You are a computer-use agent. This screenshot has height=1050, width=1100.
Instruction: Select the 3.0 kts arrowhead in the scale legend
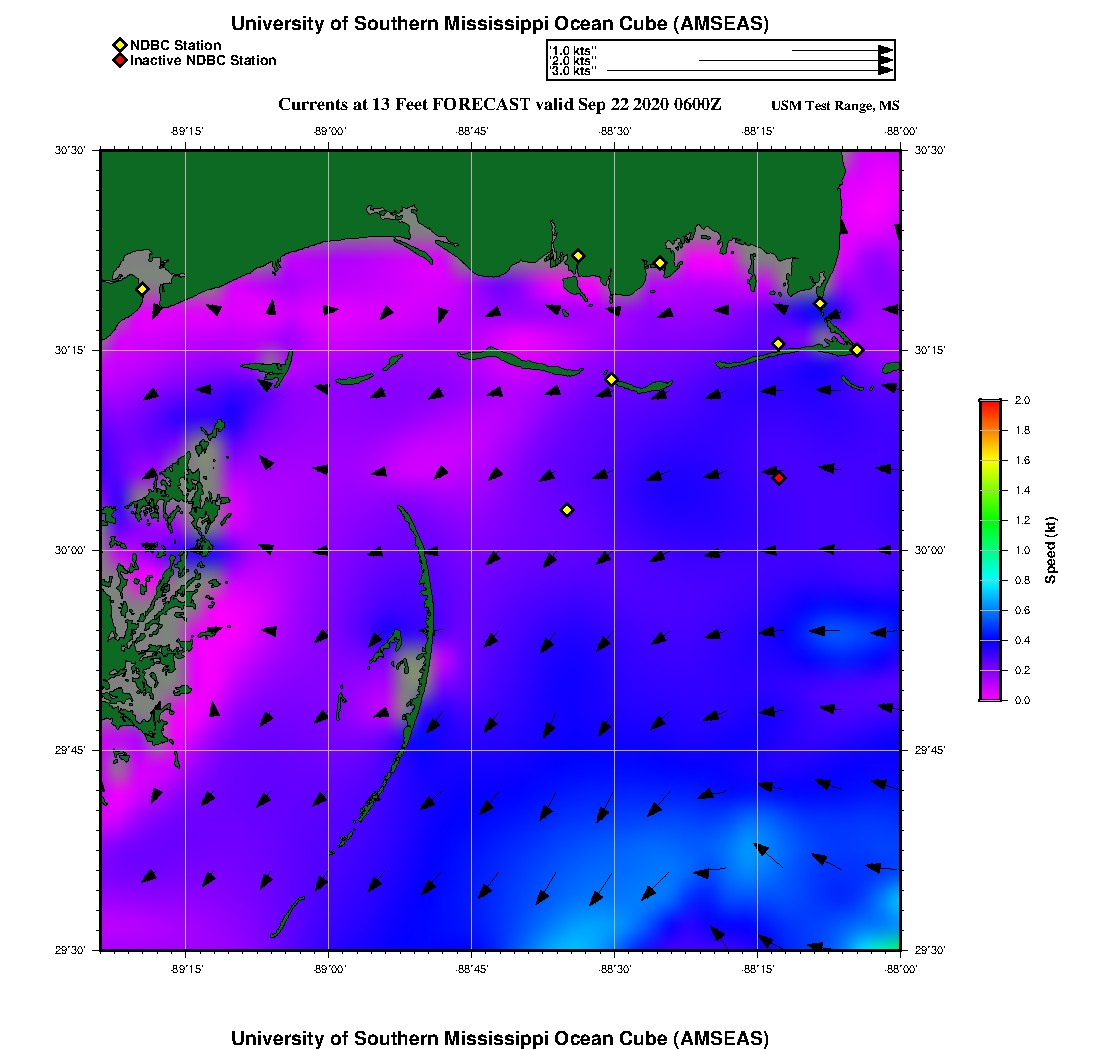[x=885, y=71]
